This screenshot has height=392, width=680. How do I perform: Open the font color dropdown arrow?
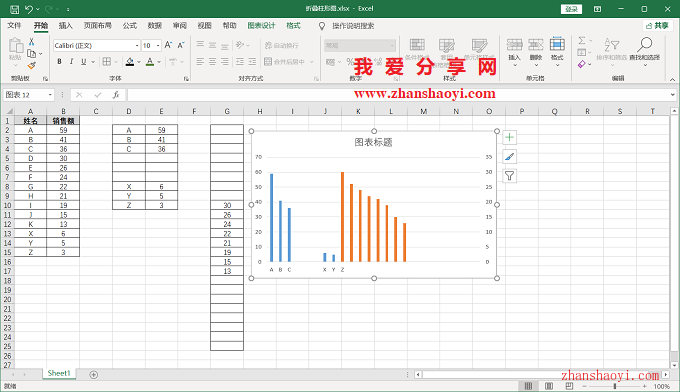pos(159,62)
